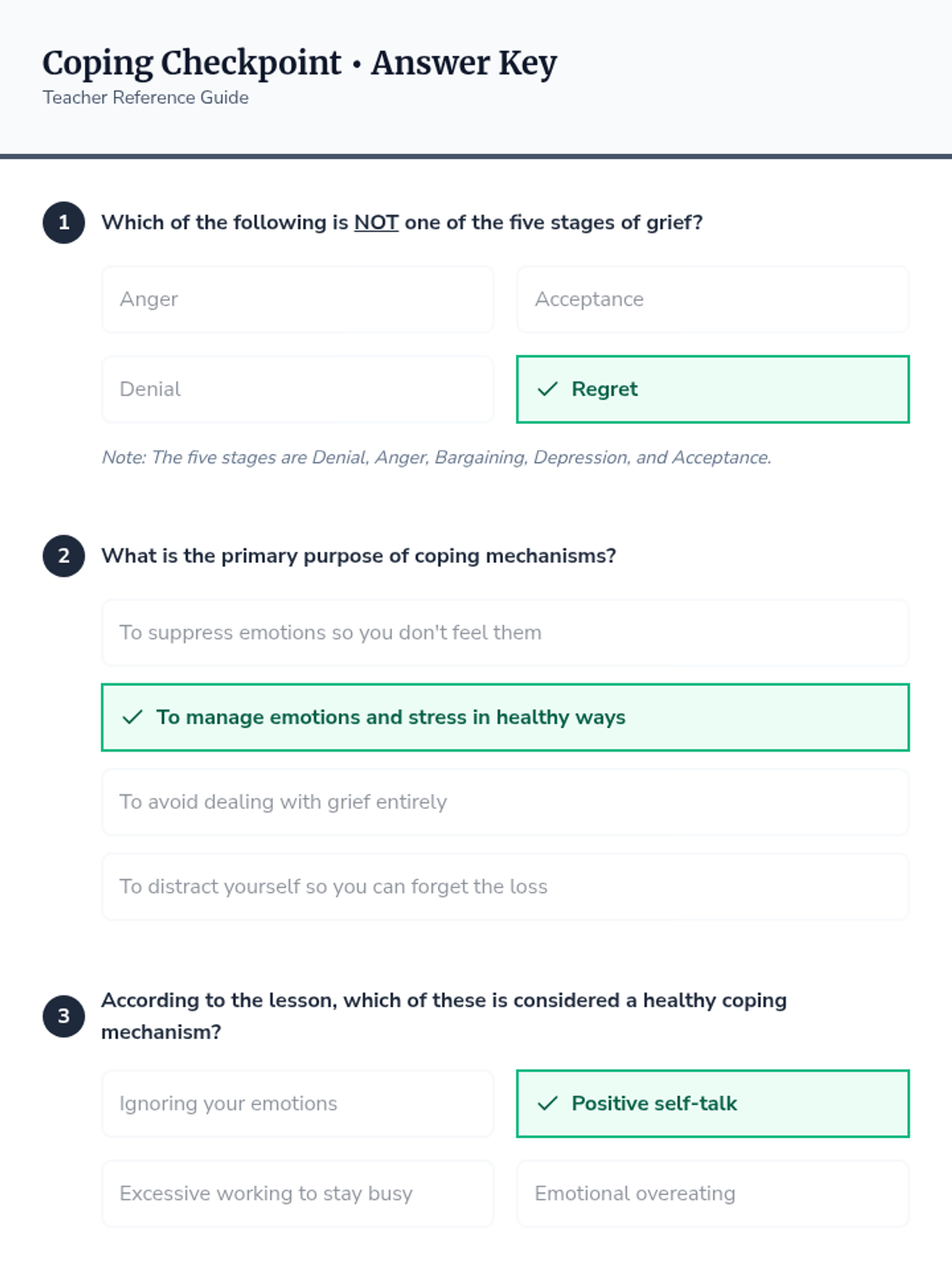Pick 'To avoid dealing with grief entirely'

(505, 802)
